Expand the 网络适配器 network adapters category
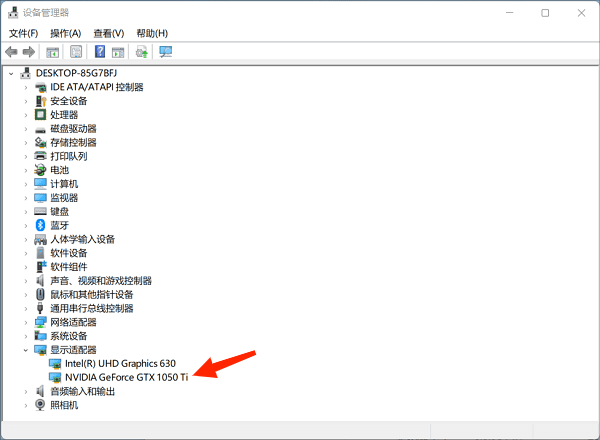This screenshot has width=600, height=440. click(26, 322)
